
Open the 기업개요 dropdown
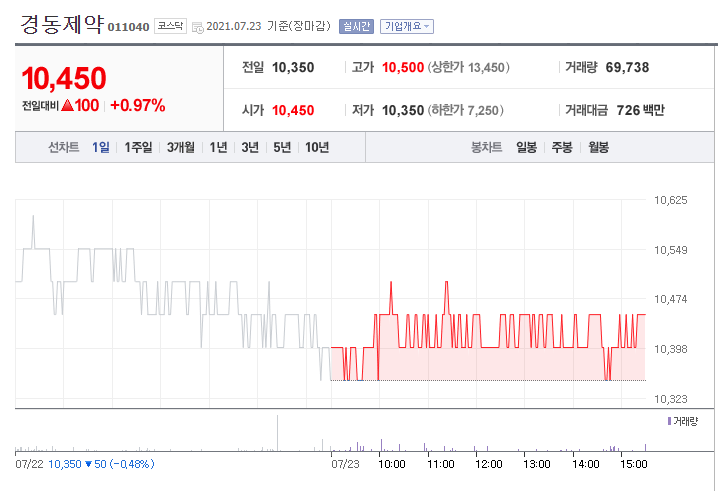[407, 27]
